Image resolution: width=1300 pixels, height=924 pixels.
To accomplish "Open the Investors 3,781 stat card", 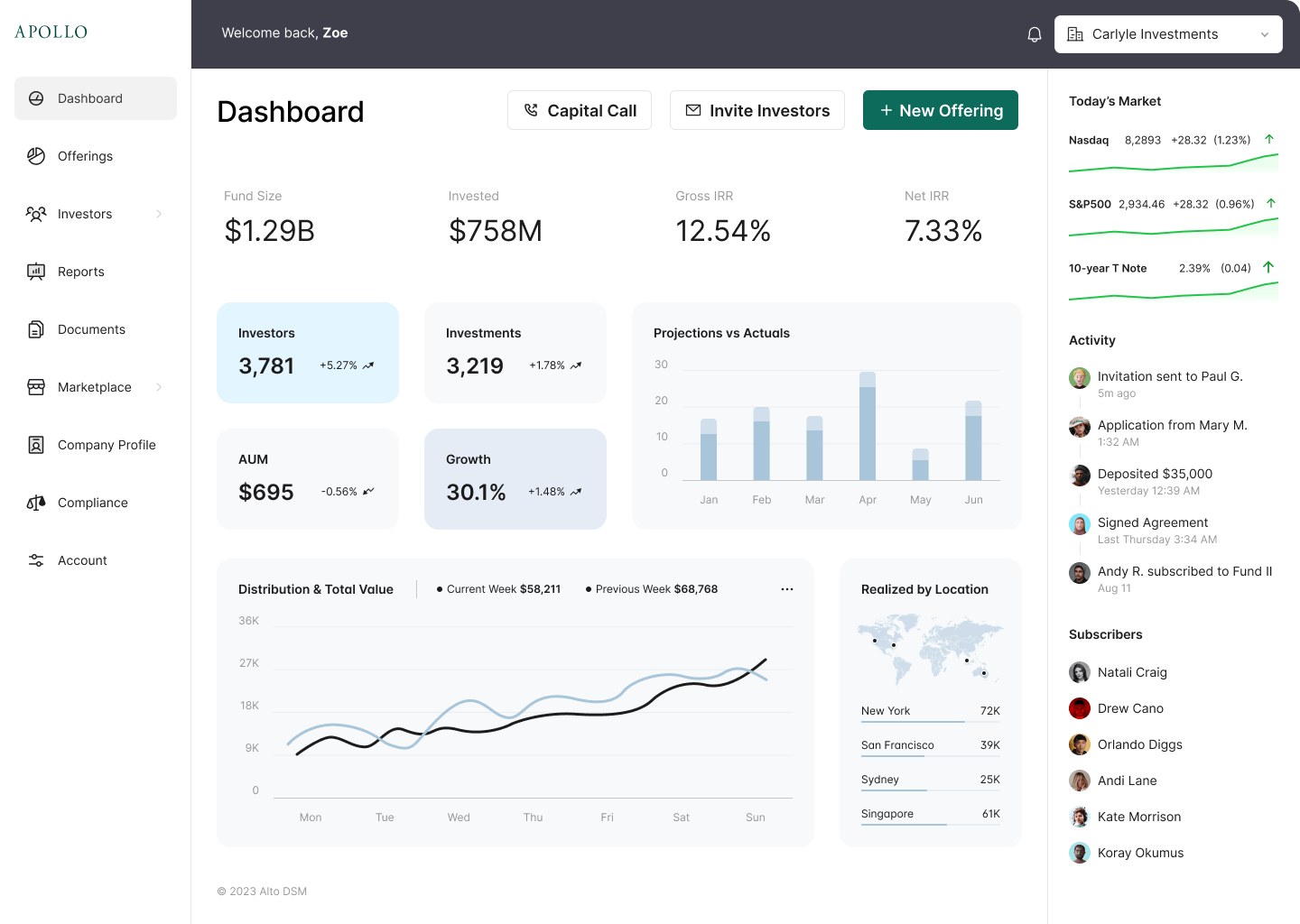I will pos(308,353).
